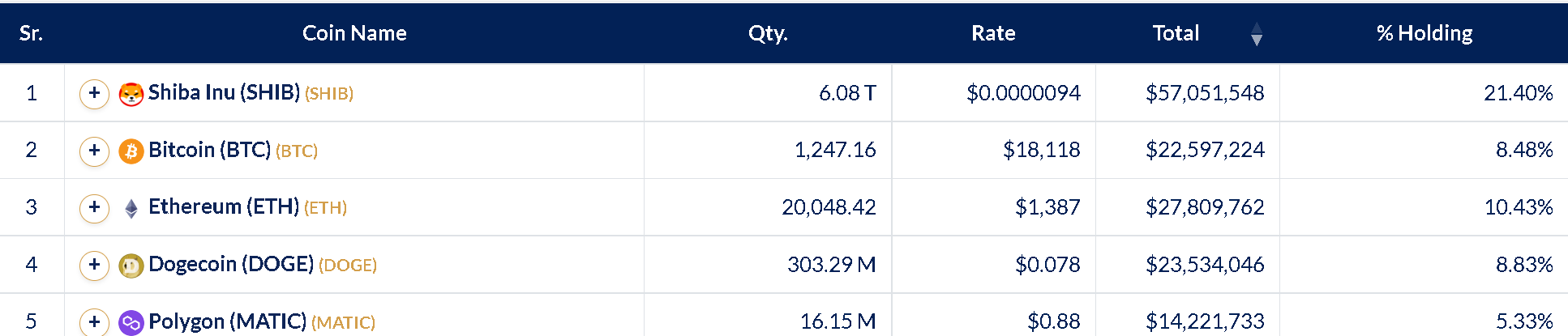Expand the Shiba Inu row details
The height and width of the screenshot is (336, 1568).
[94, 93]
